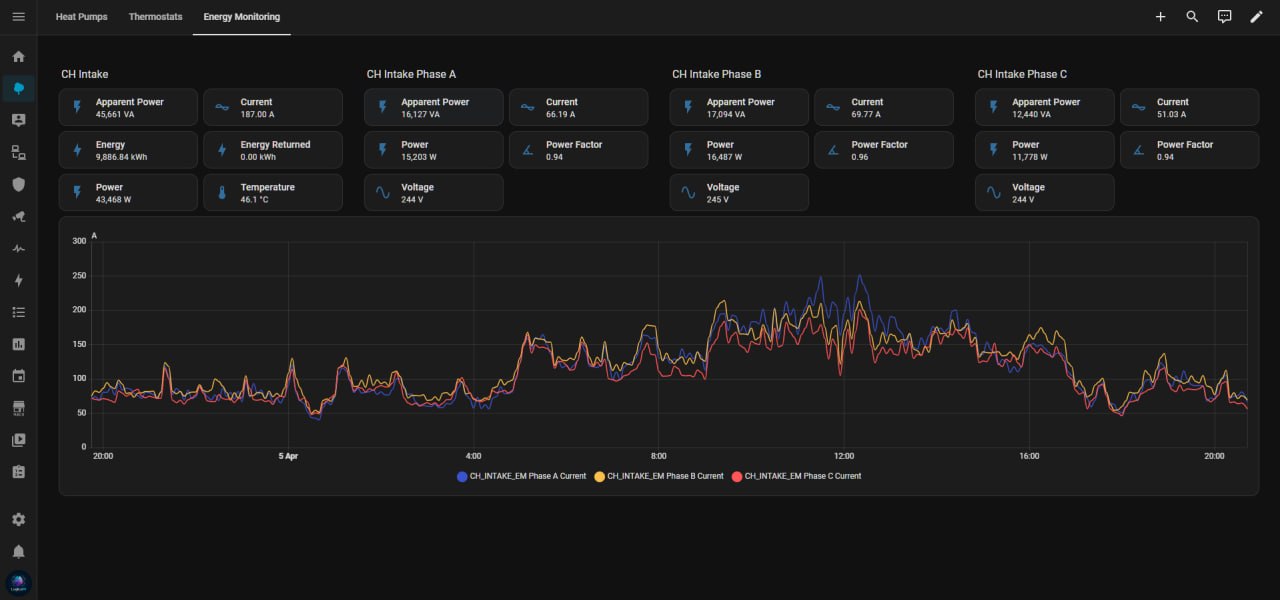Click the Energy card showing 9,886.84 kWh

[x=128, y=149]
